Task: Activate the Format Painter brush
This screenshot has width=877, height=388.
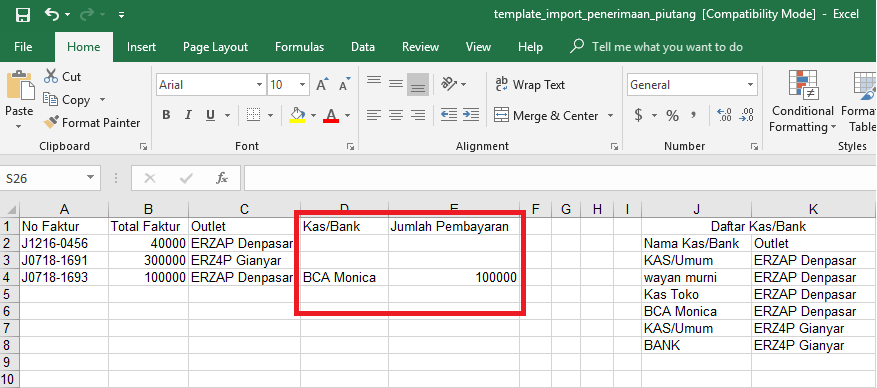Action: click(x=92, y=122)
